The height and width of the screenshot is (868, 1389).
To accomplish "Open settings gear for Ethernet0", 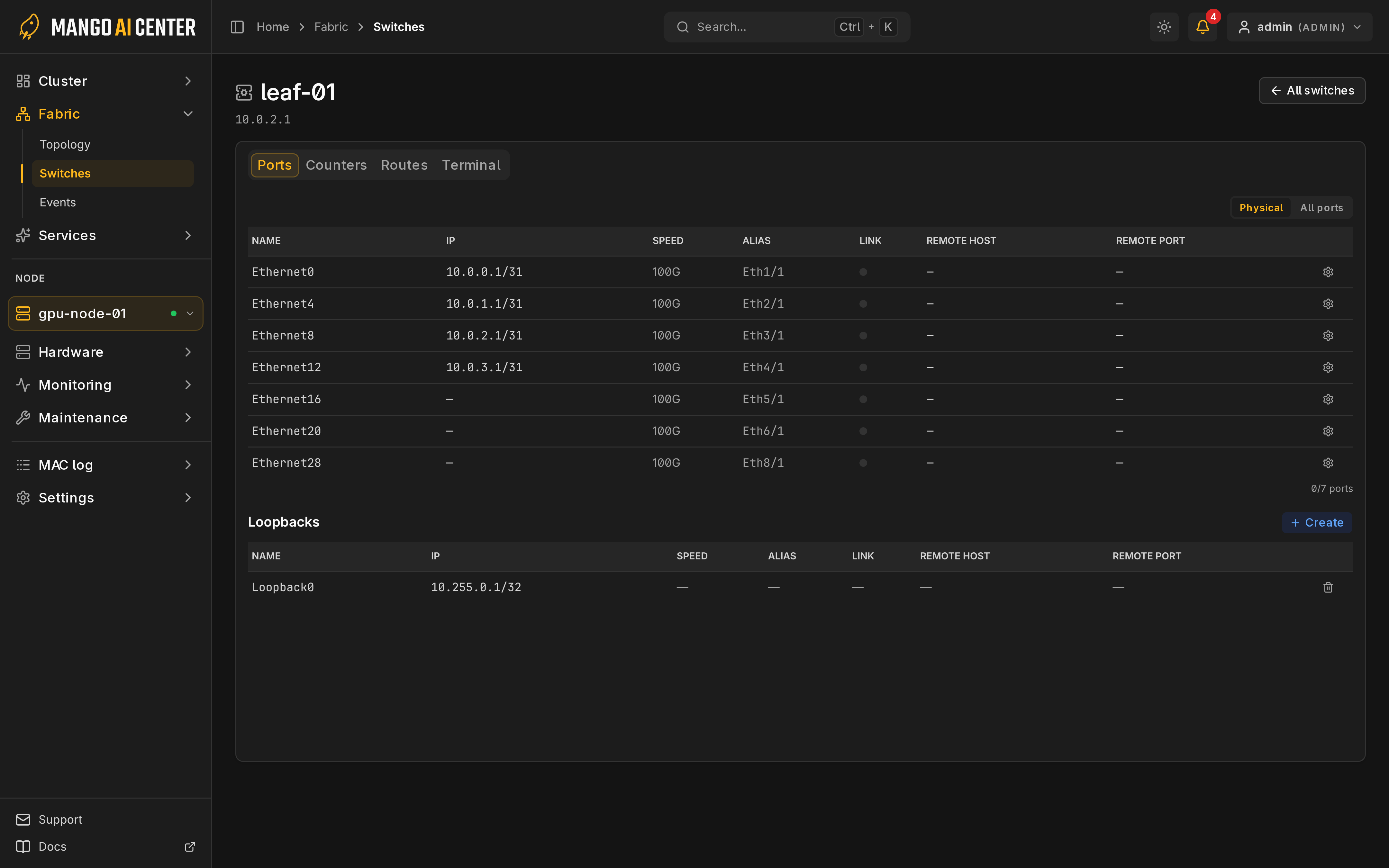I will click(x=1328, y=272).
